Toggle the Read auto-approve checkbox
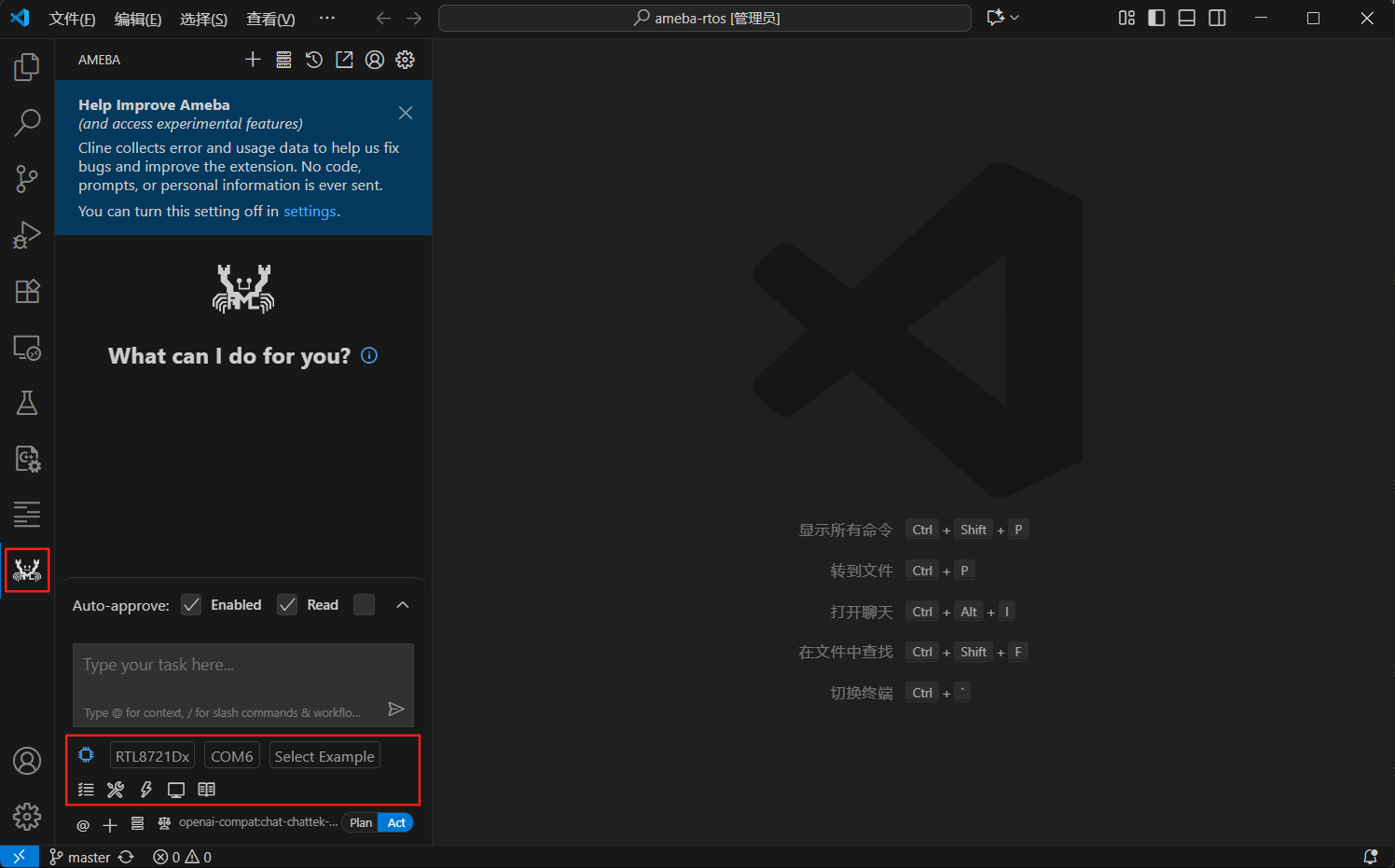This screenshot has height=868, width=1395. [x=287, y=605]
